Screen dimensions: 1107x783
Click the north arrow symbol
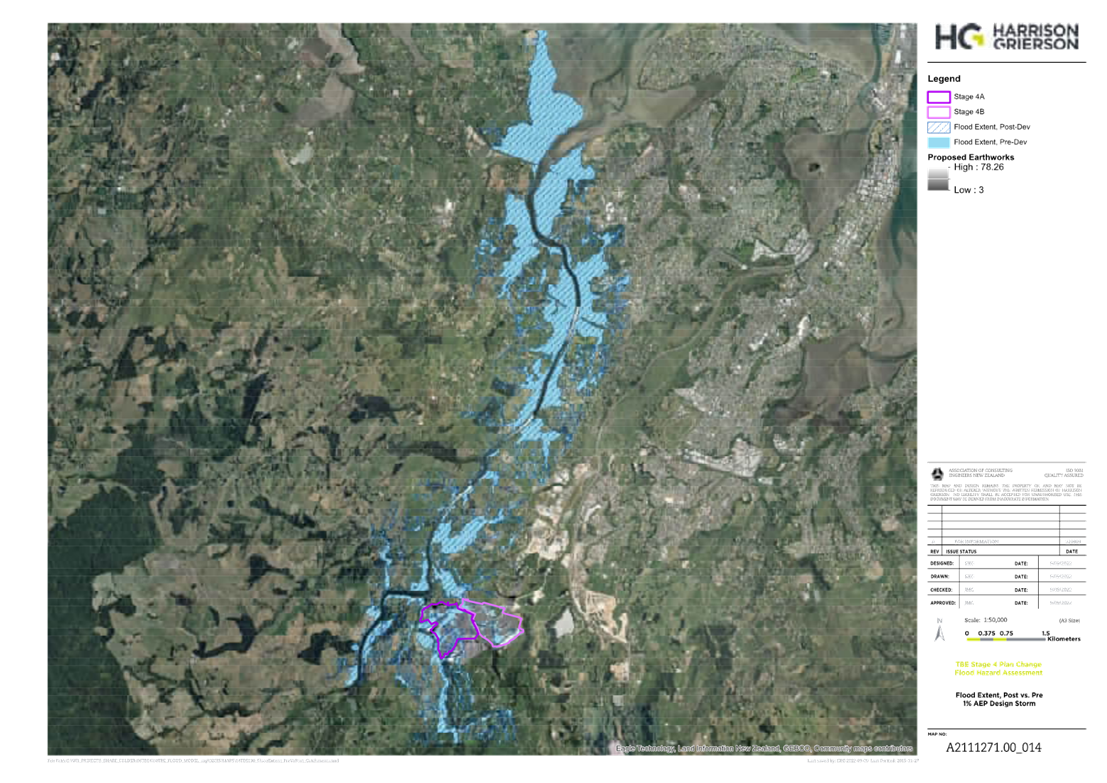939,632
